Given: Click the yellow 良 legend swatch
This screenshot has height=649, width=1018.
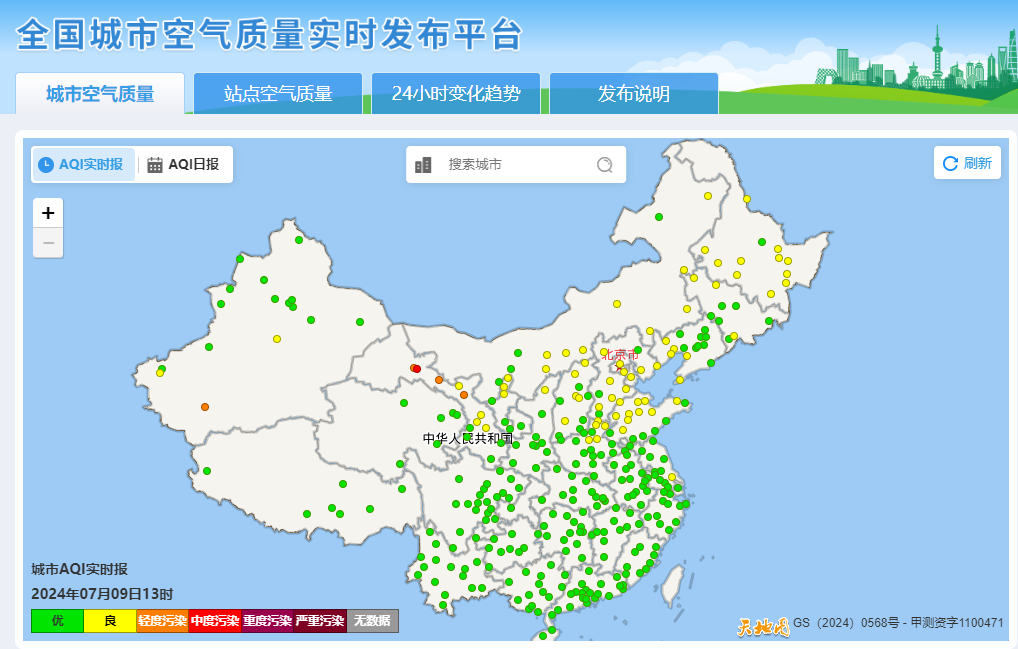Looking at the screenshot, I should pos(110,621).
